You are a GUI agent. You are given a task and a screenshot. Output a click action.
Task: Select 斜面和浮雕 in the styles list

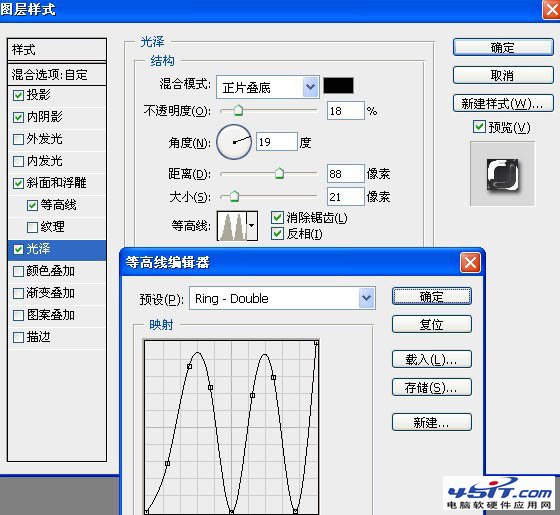click(56, 183)
